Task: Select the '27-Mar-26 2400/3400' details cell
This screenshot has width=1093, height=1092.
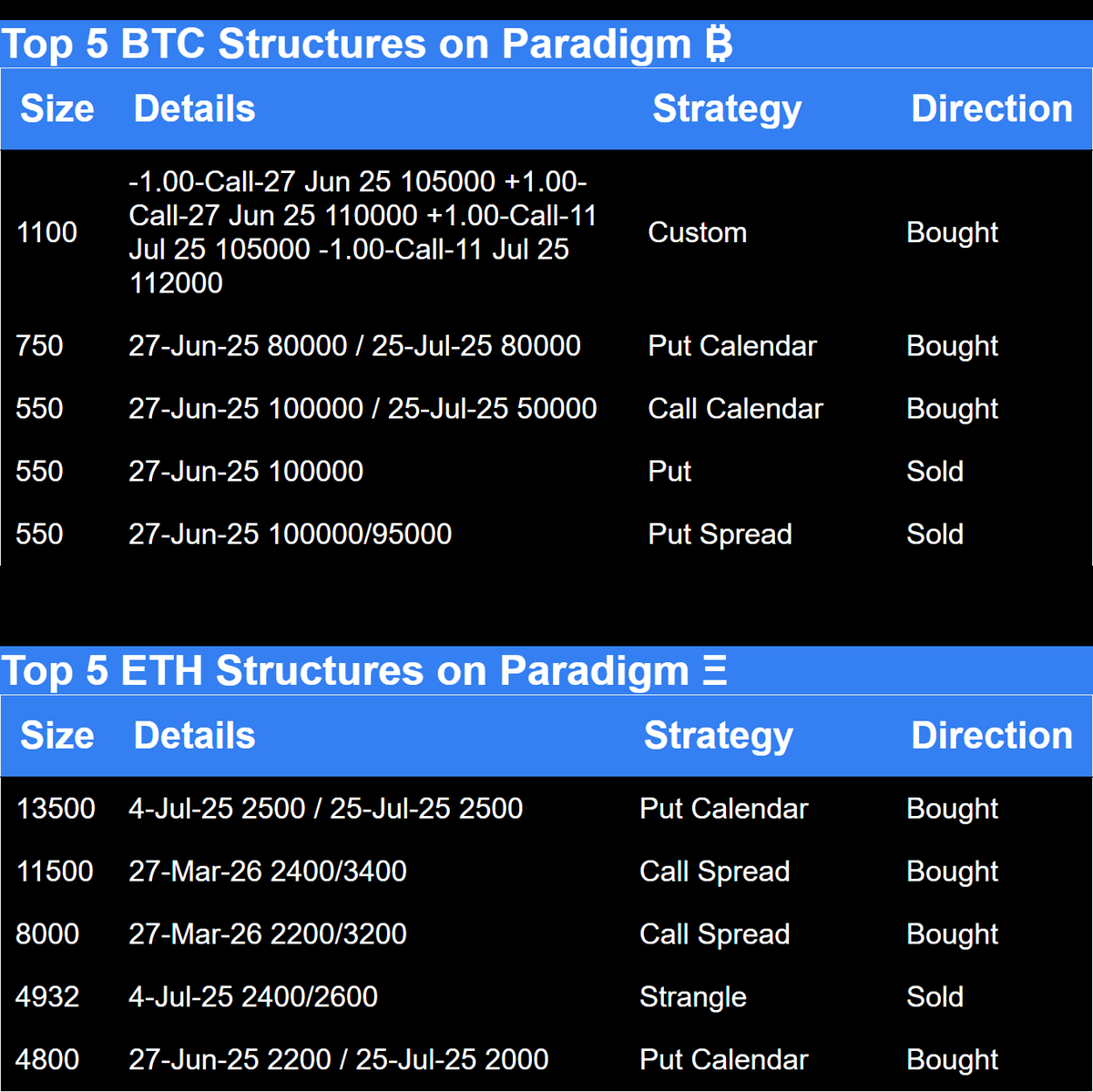Action: [268, 872]
